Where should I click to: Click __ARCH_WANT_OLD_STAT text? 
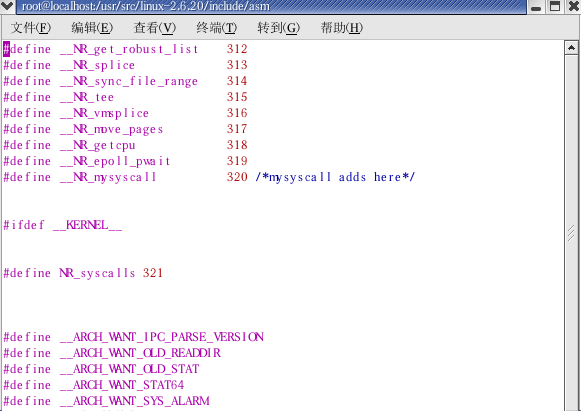129,369
